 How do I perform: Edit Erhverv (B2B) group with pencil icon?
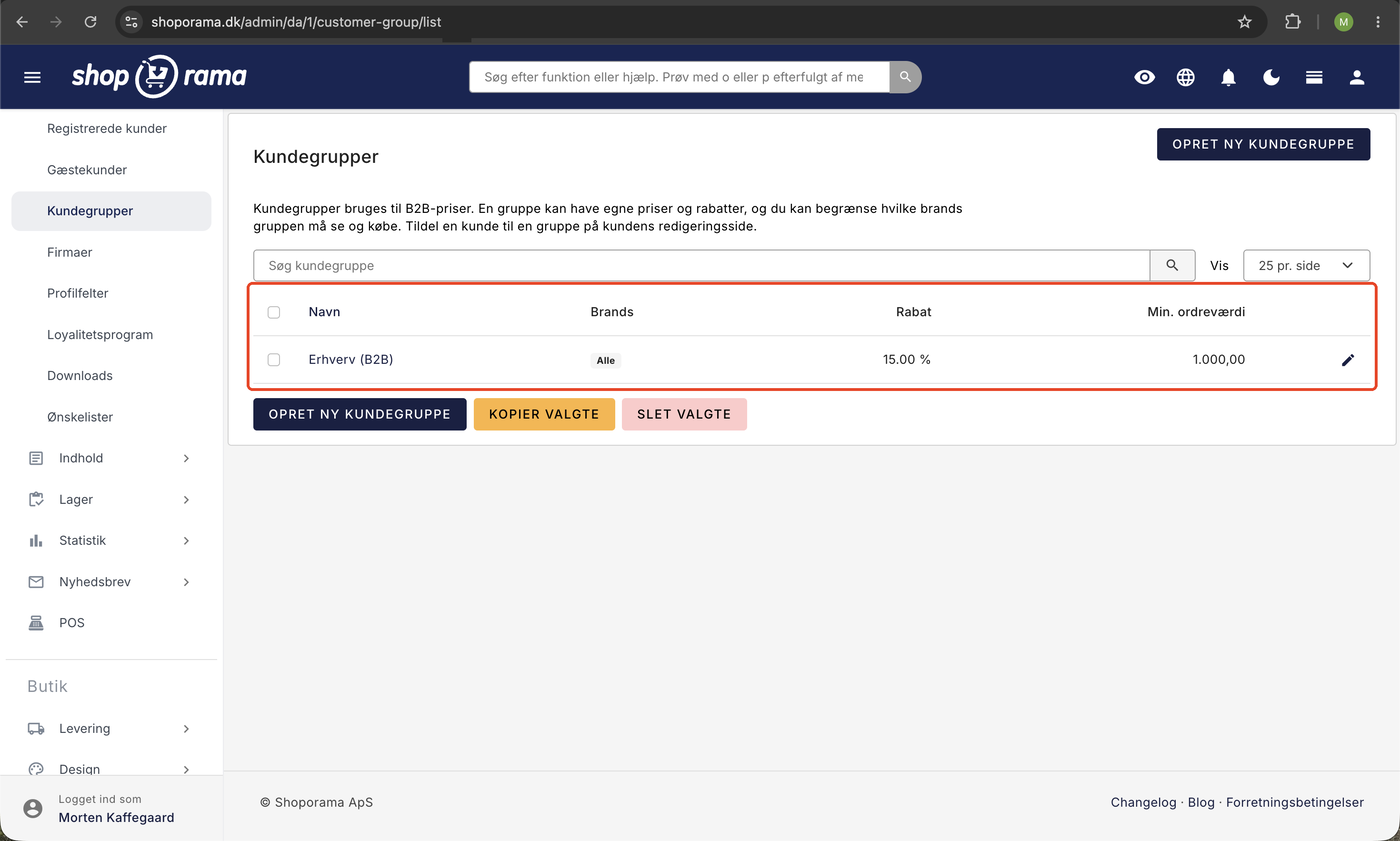[x=1348, y=360]
